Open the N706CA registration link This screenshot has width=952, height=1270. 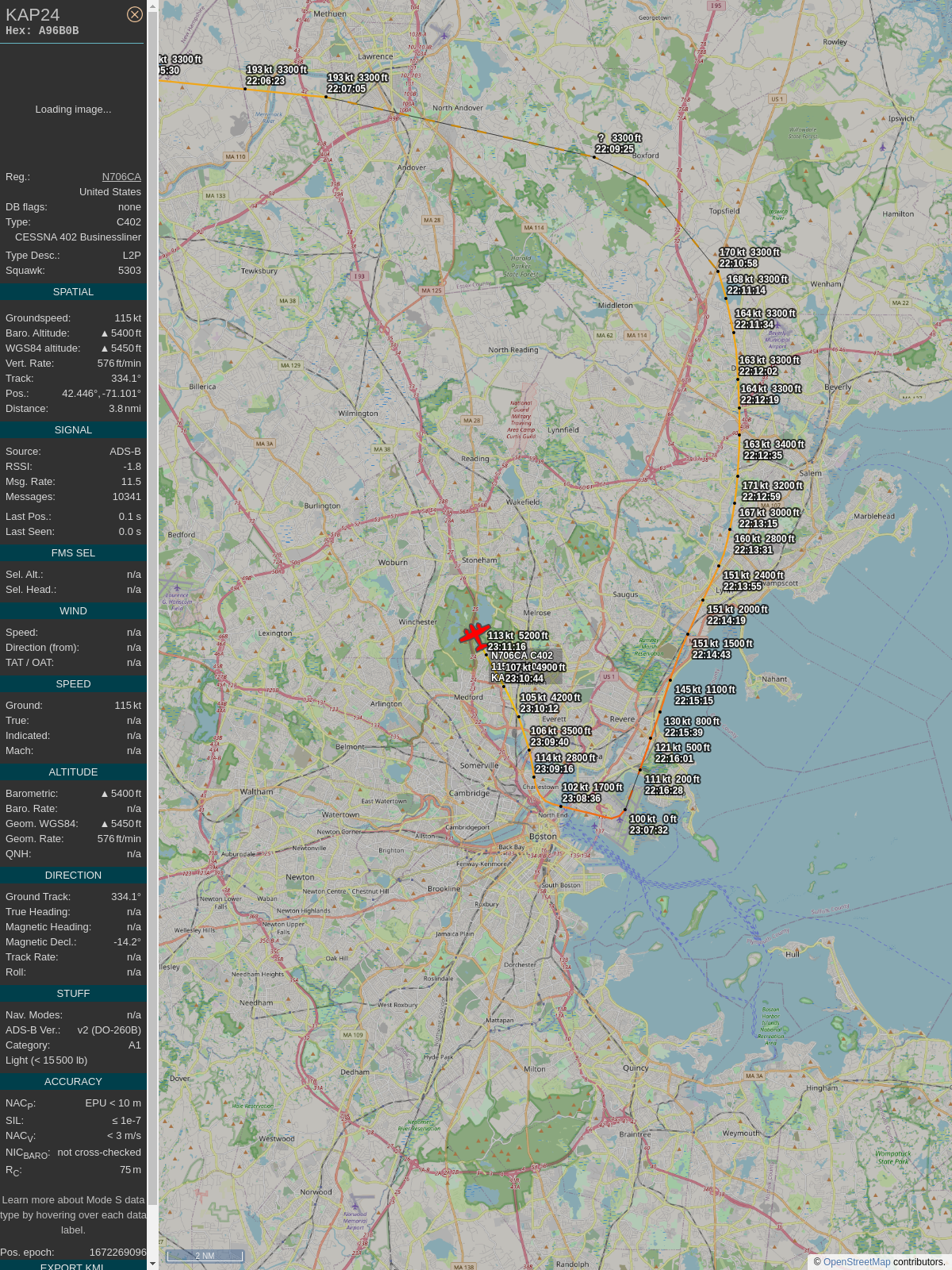pyautogui.click(x=121, y=177)
